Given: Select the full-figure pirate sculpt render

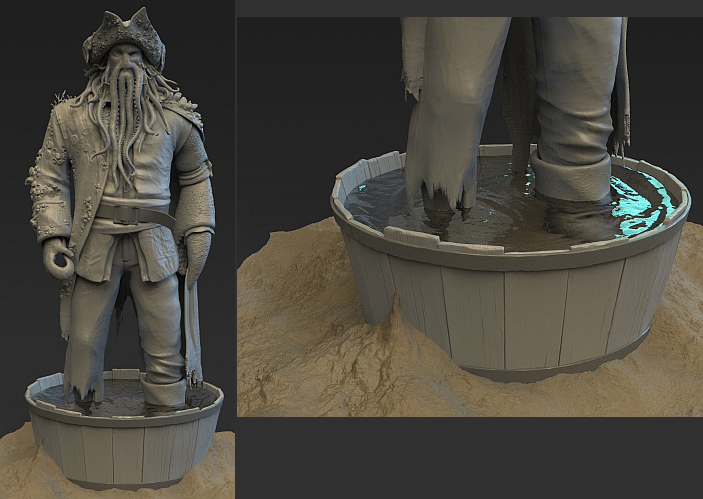Looking at the screenshot, I should [x=117, y=249].
